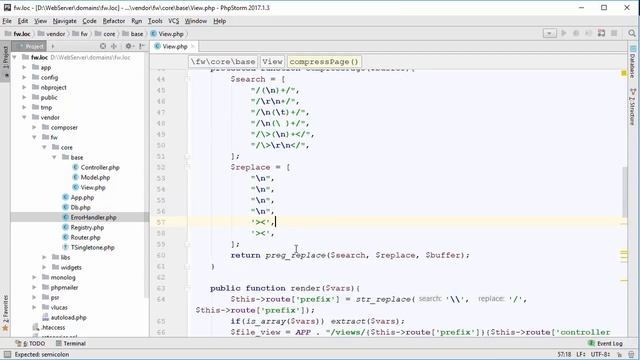640x360 pixels.
Task: Open the Edit menu
Action: (23, 21)
